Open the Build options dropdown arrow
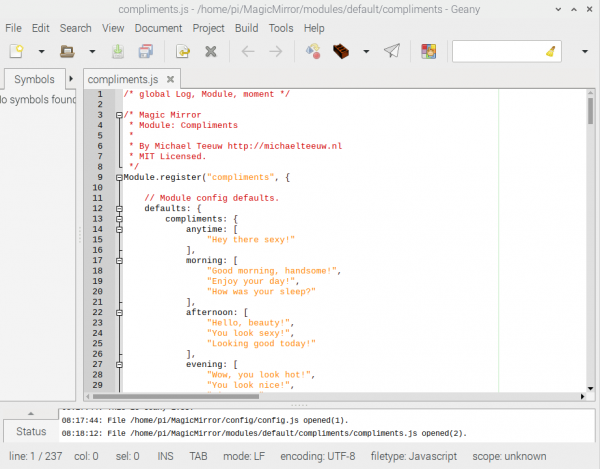600x469 pixels. (x=366, y=51)
